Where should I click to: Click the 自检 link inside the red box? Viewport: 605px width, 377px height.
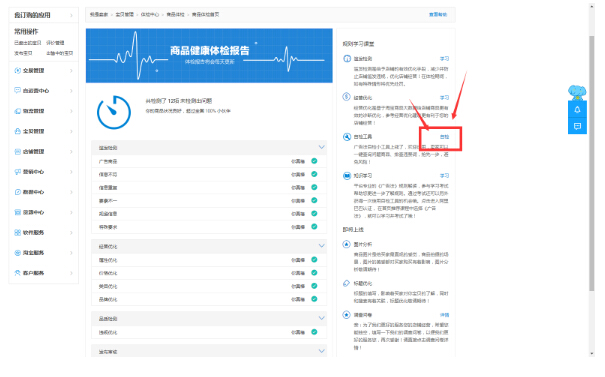tap(444, 137)
